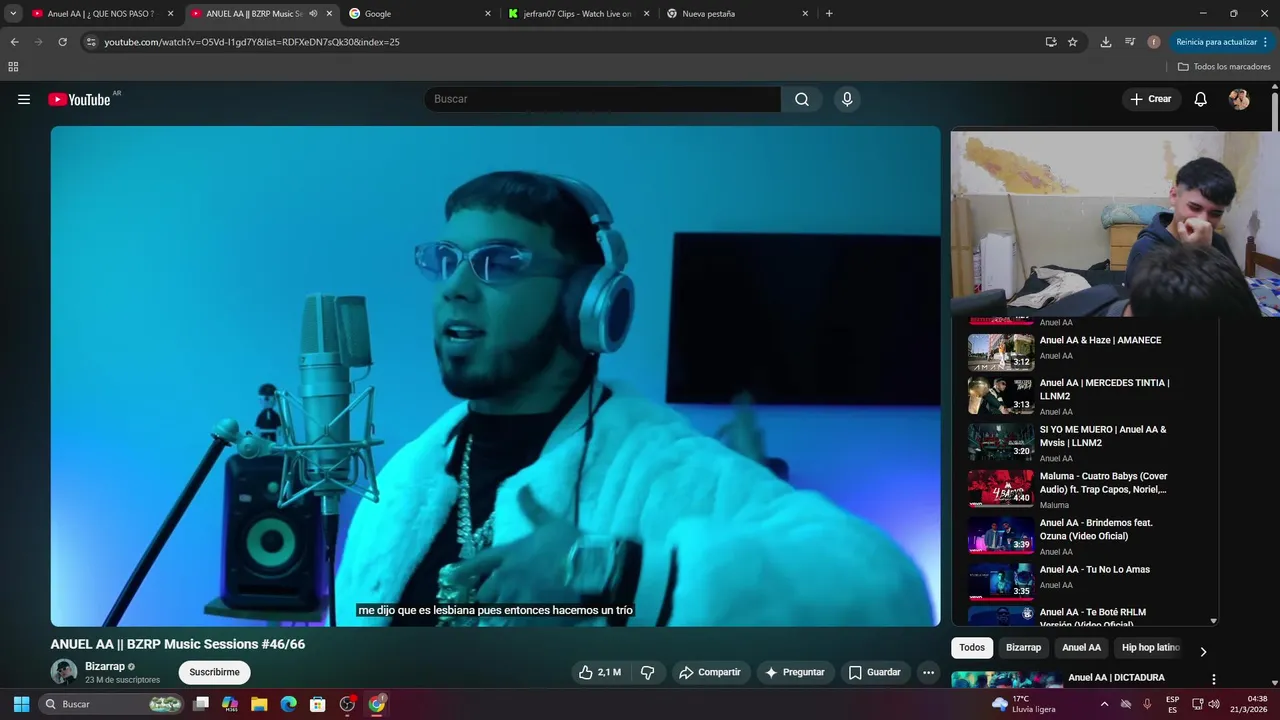Click Guardar button
The image size is (1280, 720).
click(x=875, y=673)
